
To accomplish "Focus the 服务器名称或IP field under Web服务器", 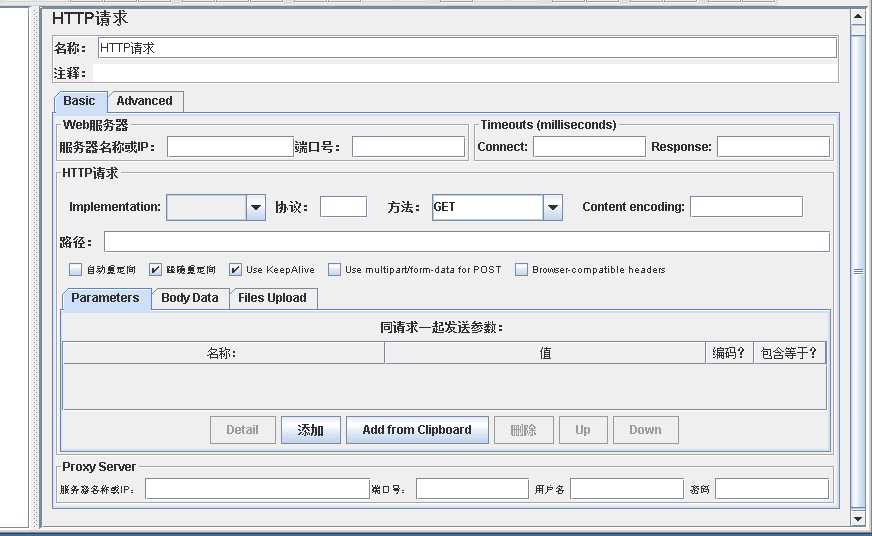I will click(x=230, y=147).
